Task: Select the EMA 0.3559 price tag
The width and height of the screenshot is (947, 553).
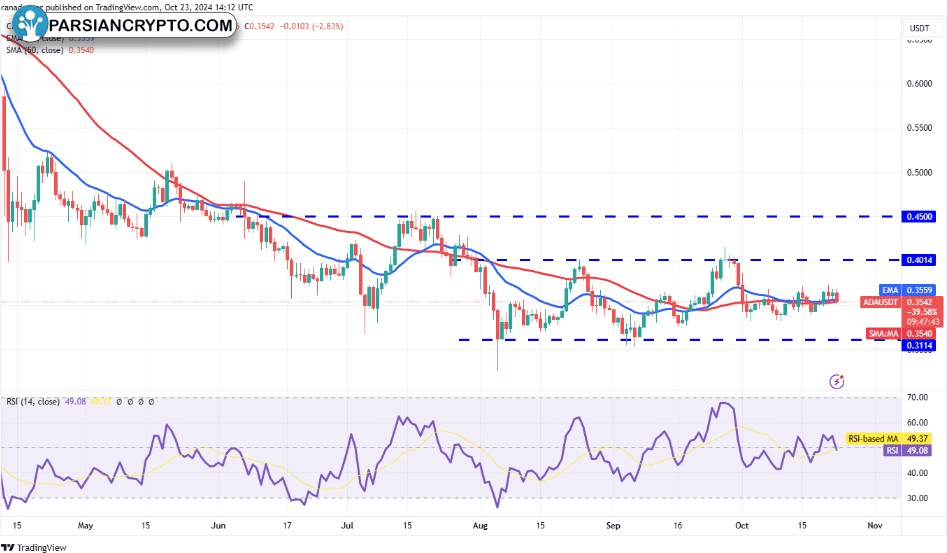Action: [907, 290]
